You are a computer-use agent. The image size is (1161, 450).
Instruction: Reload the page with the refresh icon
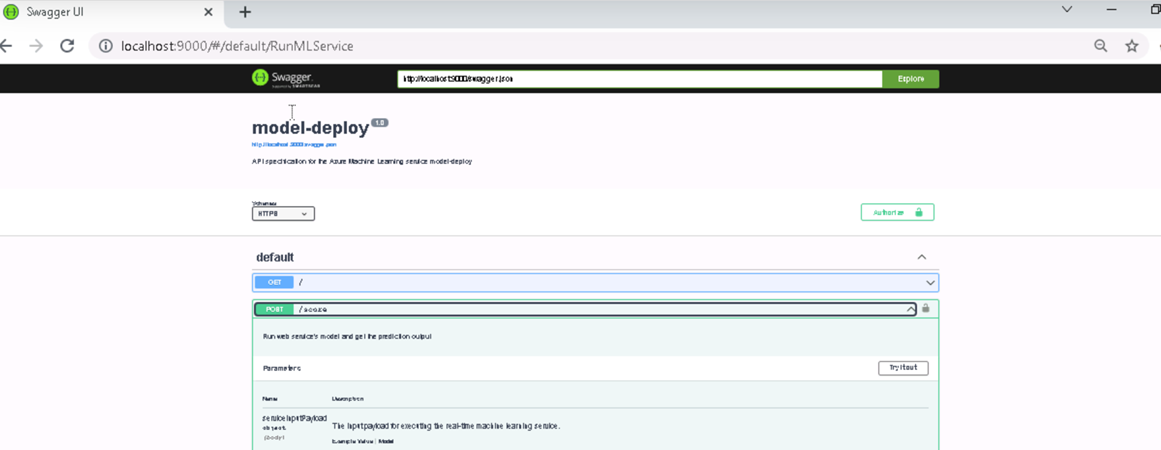tap(67, 46)
